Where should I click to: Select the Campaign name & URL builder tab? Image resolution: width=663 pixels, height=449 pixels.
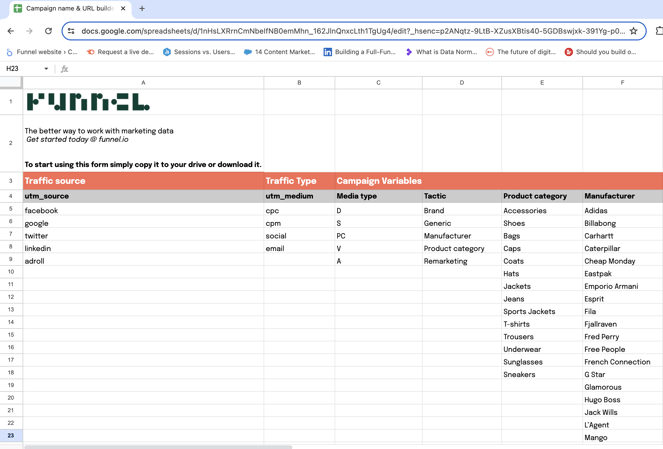[x=66, y=9]
